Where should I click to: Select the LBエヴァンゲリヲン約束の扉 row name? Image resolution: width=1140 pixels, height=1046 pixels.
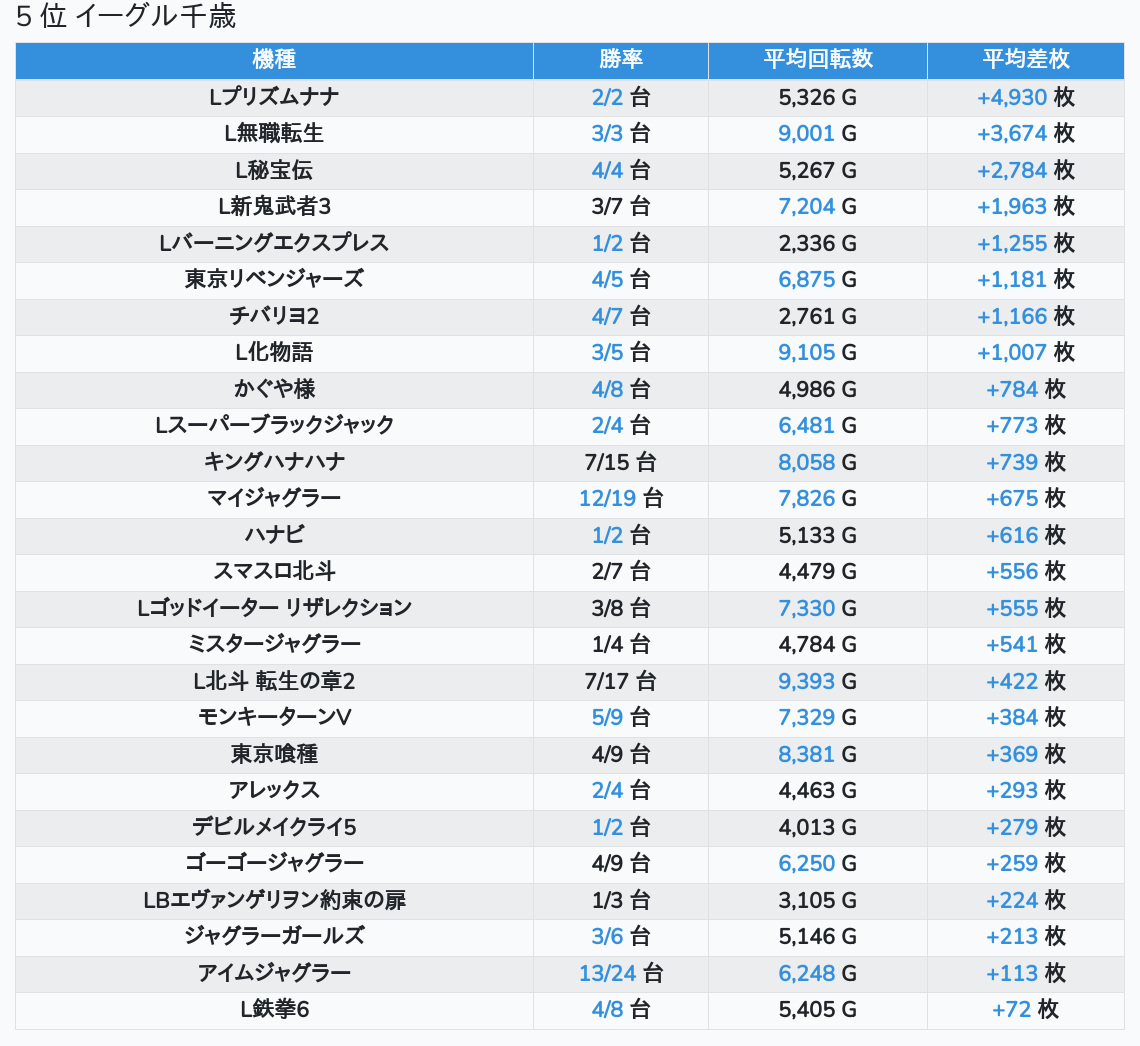tap(274, 900)
